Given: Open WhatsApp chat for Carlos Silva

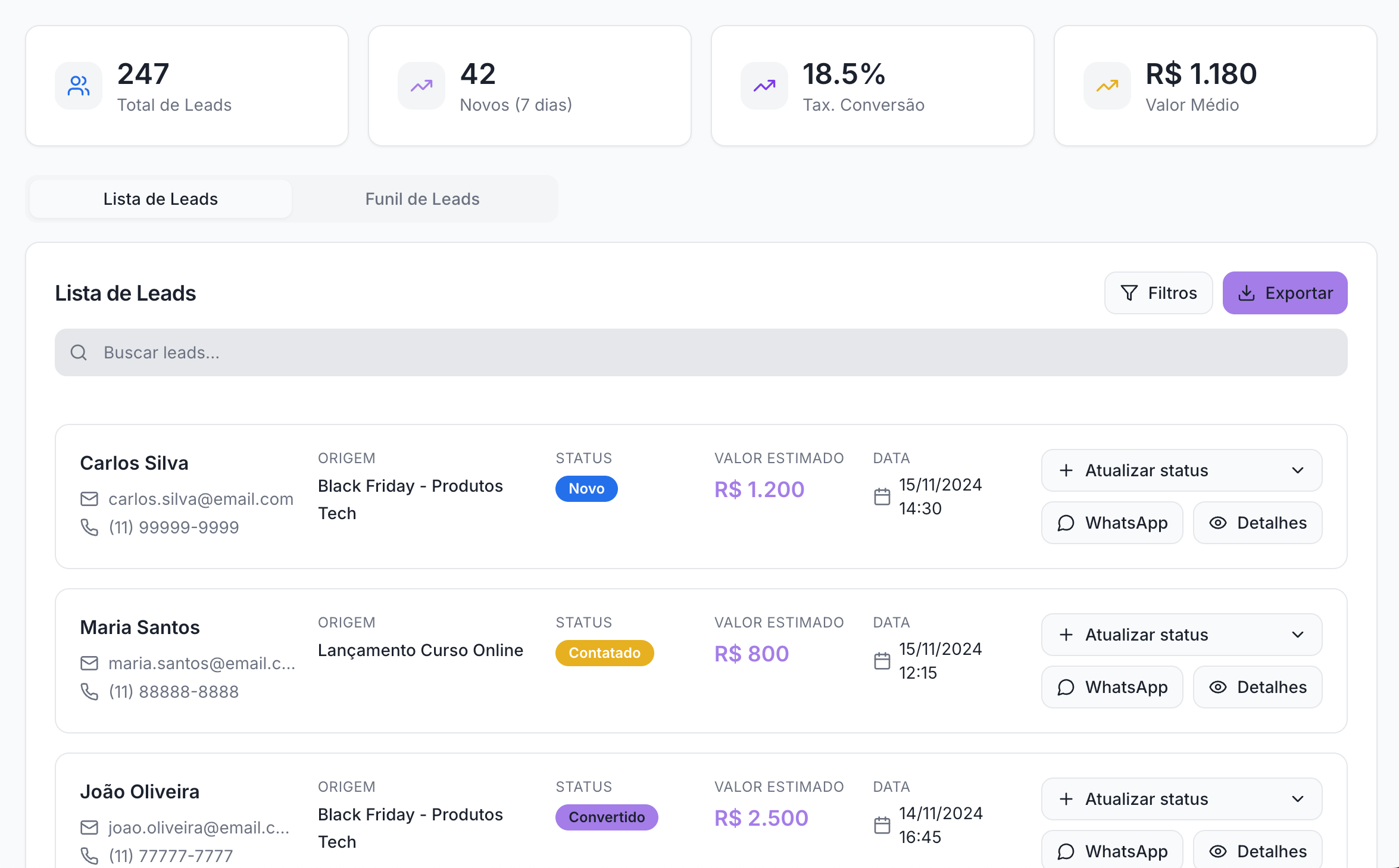Looking at the screenshot, I should pos(1111,523).
